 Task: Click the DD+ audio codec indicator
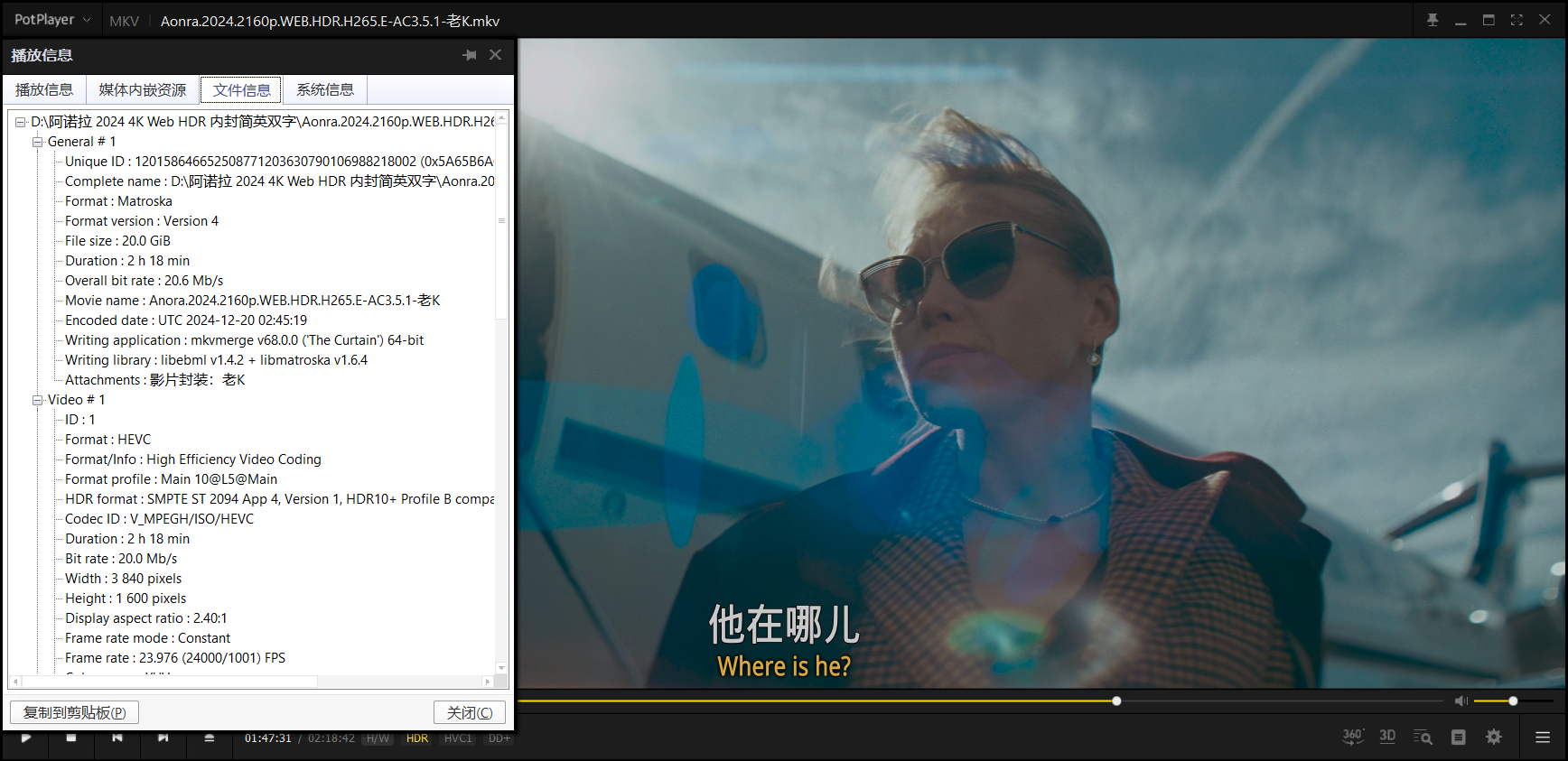pos(499,738)
